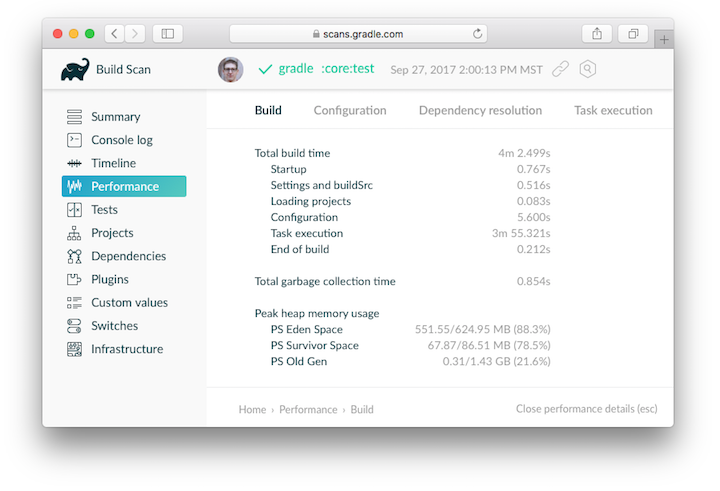Click the Performance breadcrumb link
The height and width of the screenshot is (491, 720).
tap(308, 409)
